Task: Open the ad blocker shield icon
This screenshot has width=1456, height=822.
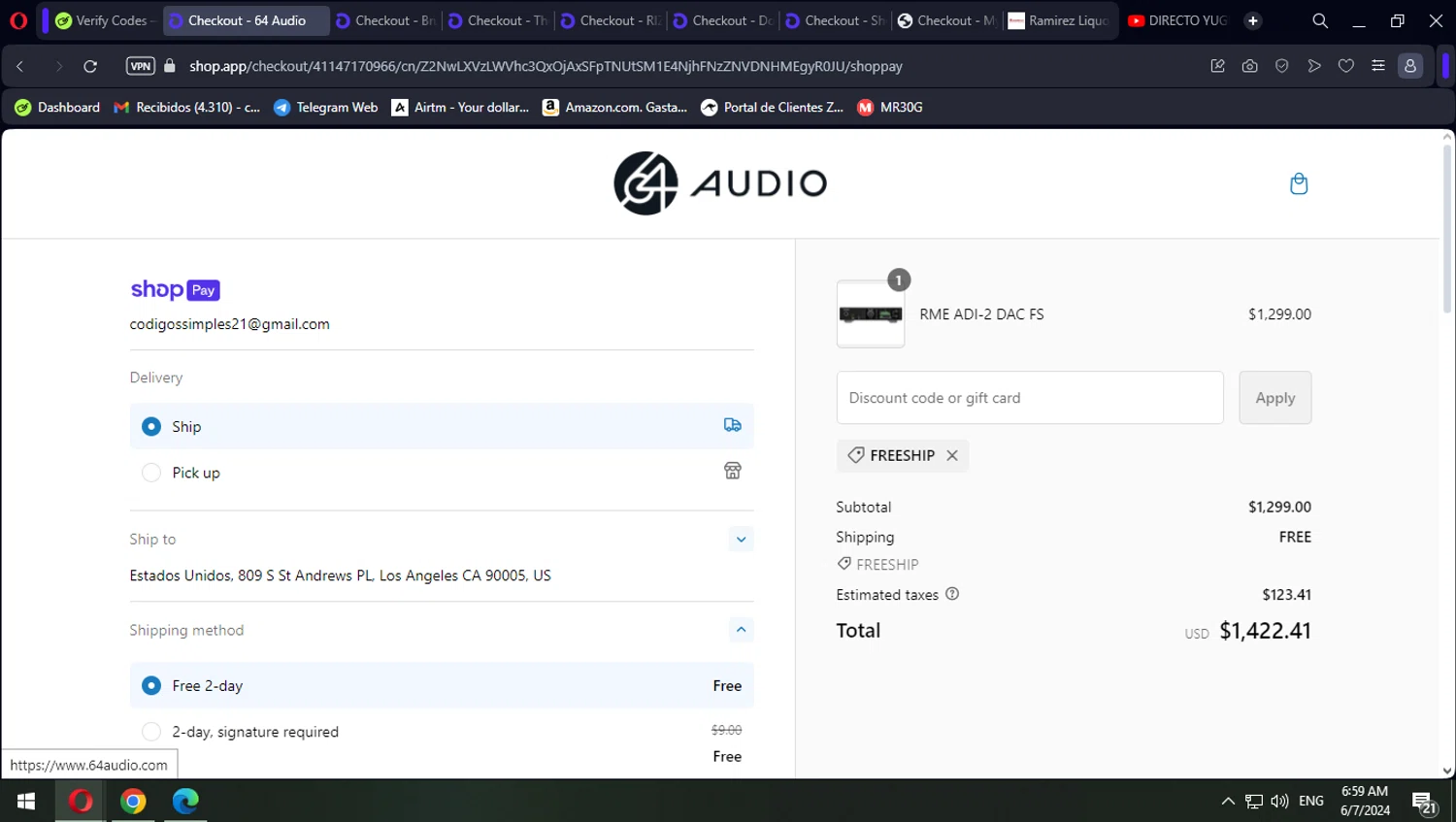Action: pos(1281,66)
